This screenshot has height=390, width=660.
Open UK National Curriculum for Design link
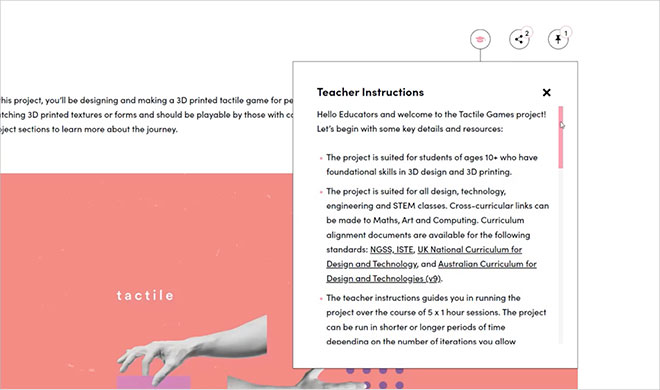424,257
